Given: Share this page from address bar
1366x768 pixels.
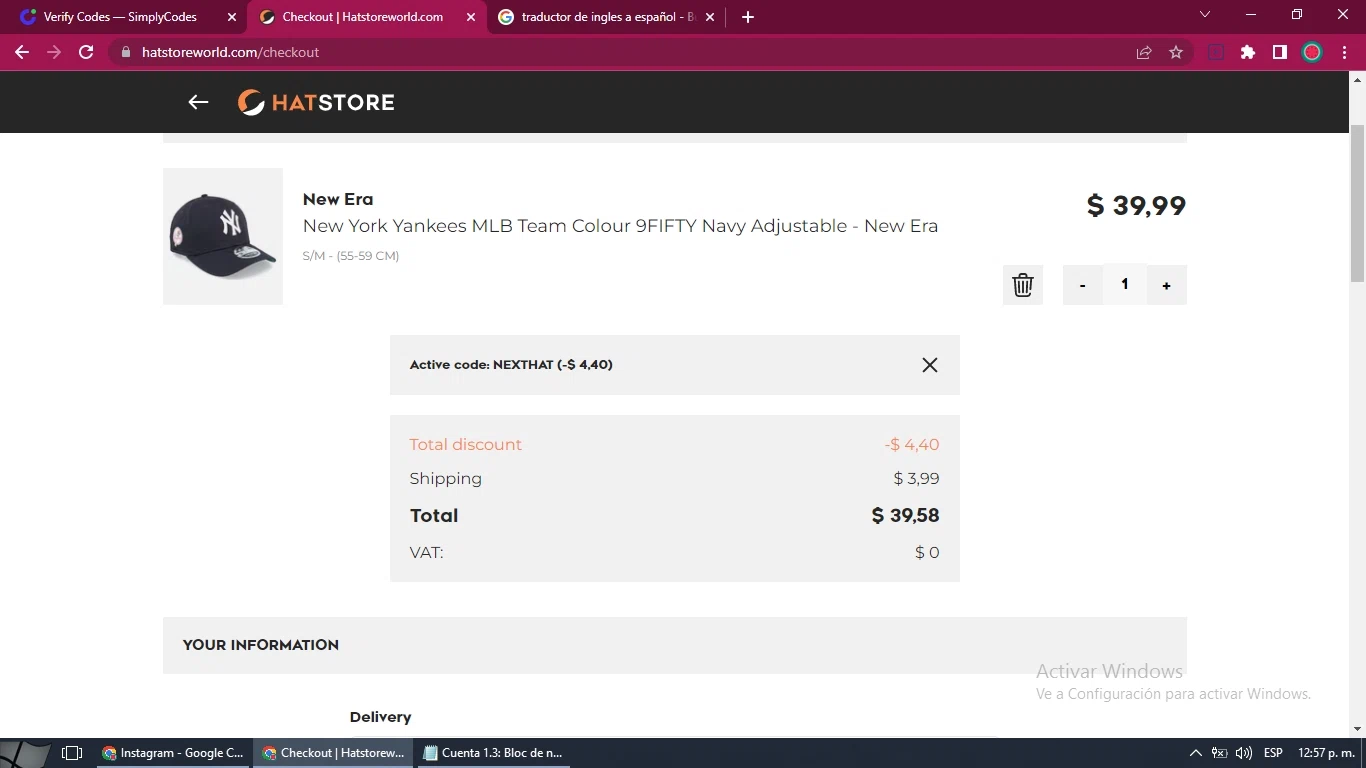Looking at the screenshot, I should pyautogui.click(x=1144, y=52).
